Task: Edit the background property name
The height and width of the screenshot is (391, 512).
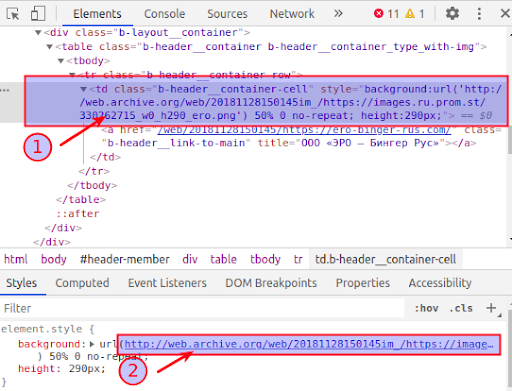Action: point(49,344)
